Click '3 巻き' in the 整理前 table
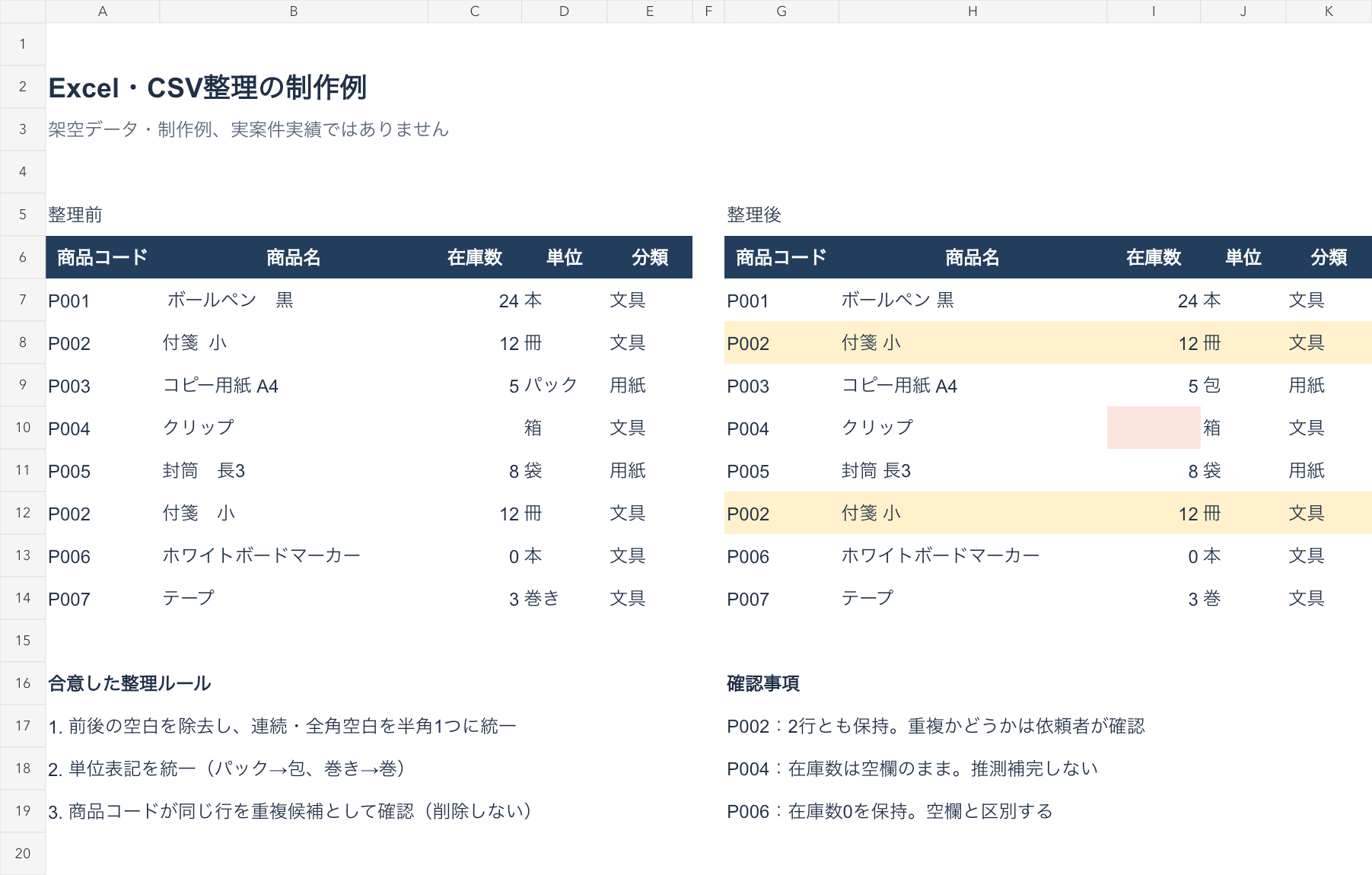Image resolution: width=1372 pixels, height=875 pixels. (x=534, y=598)
